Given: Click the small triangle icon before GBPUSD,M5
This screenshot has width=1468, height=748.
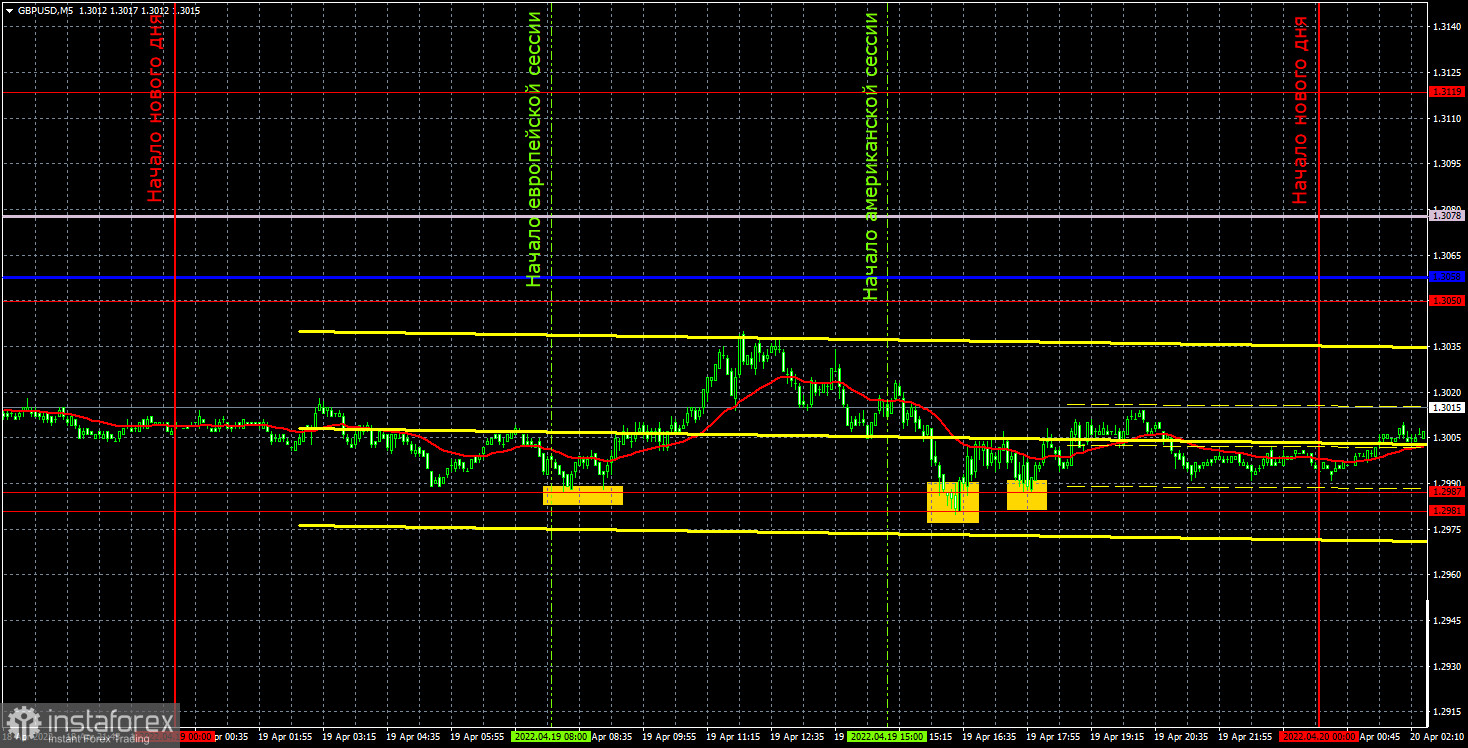Looking at the screenshot, I should point(8,10).
